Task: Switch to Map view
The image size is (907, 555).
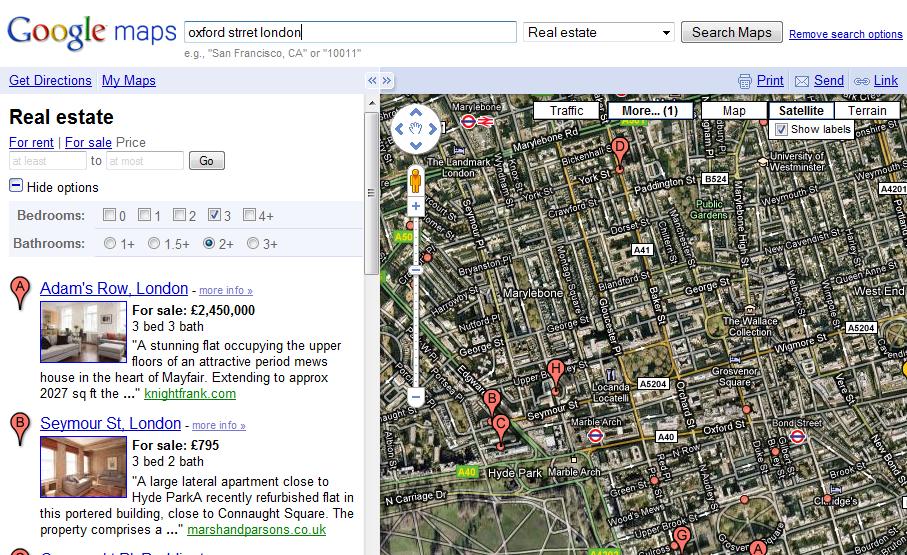Action: [734, 111]
